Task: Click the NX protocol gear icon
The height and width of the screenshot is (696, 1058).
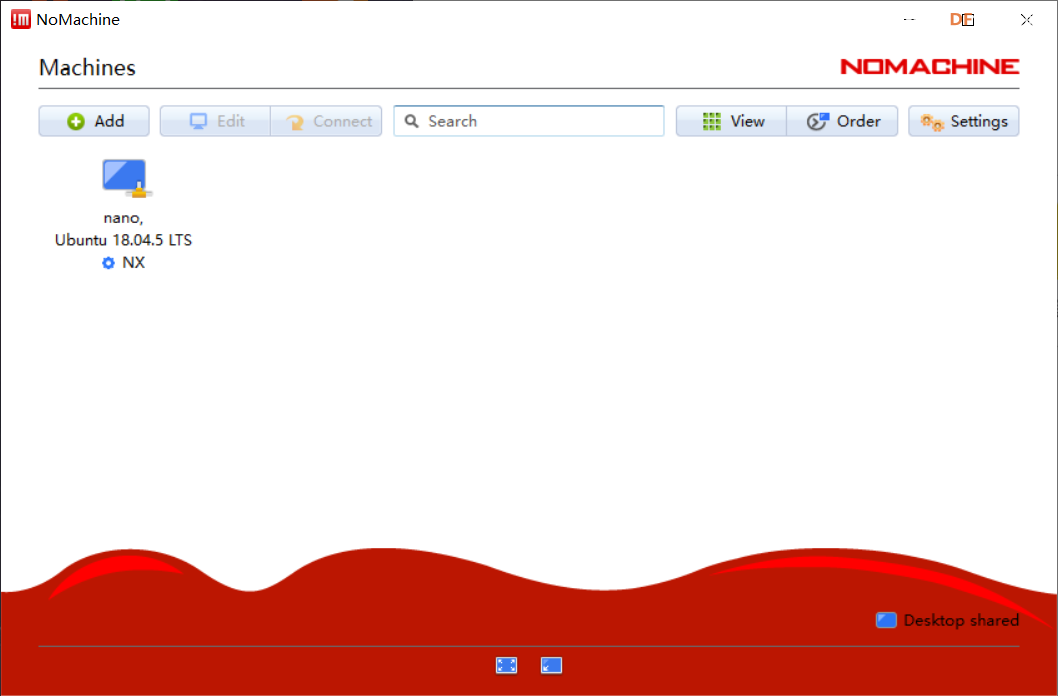Action: tap(108, 263)
